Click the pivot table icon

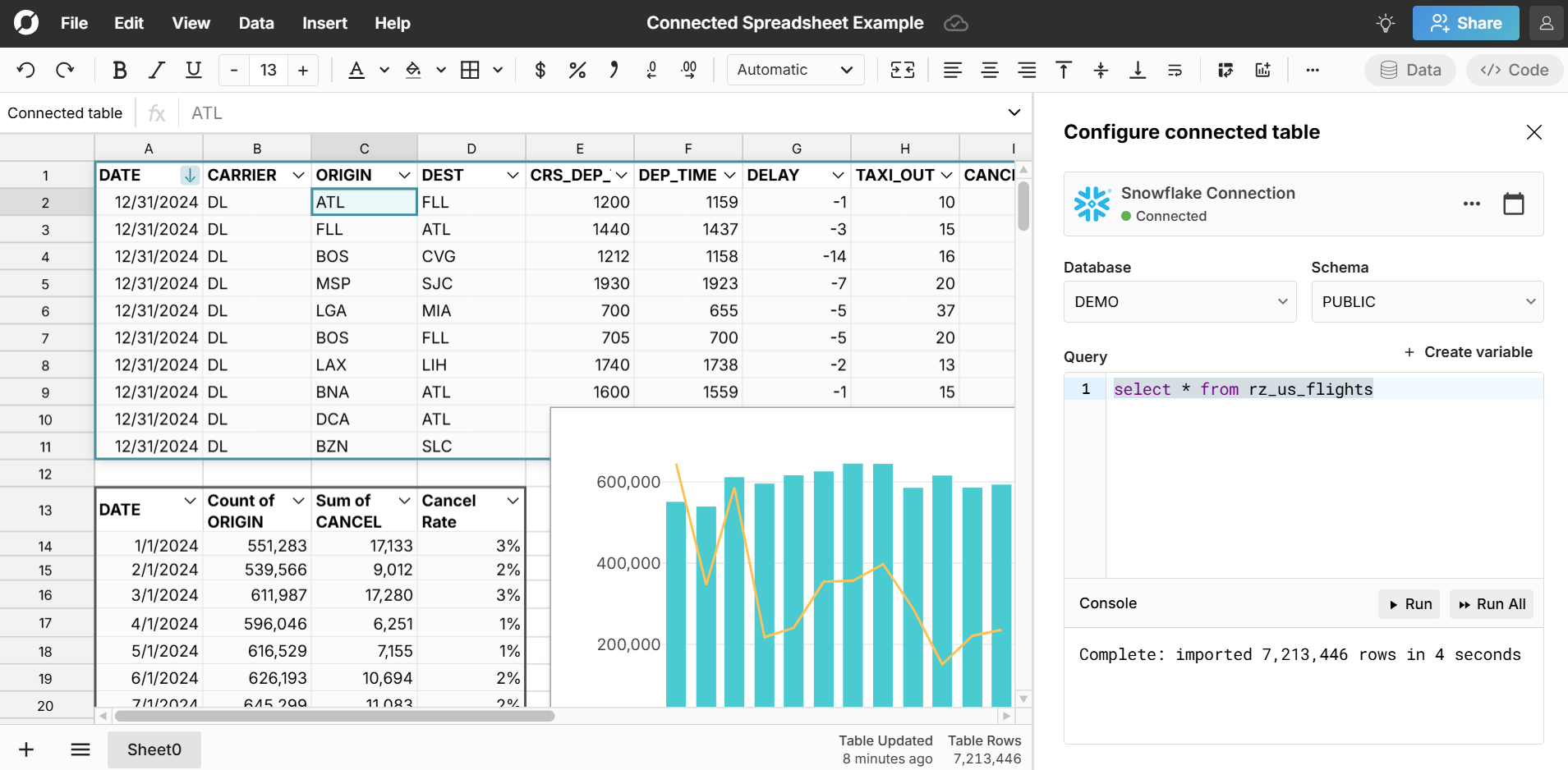pos(1225,70)
